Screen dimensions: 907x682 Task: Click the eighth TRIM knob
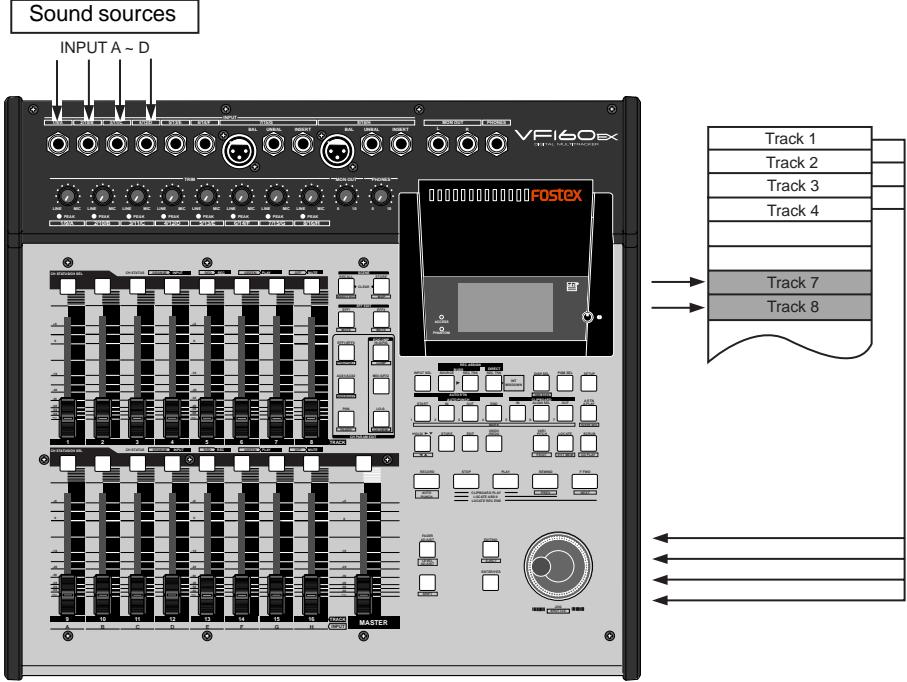point(311,196)
